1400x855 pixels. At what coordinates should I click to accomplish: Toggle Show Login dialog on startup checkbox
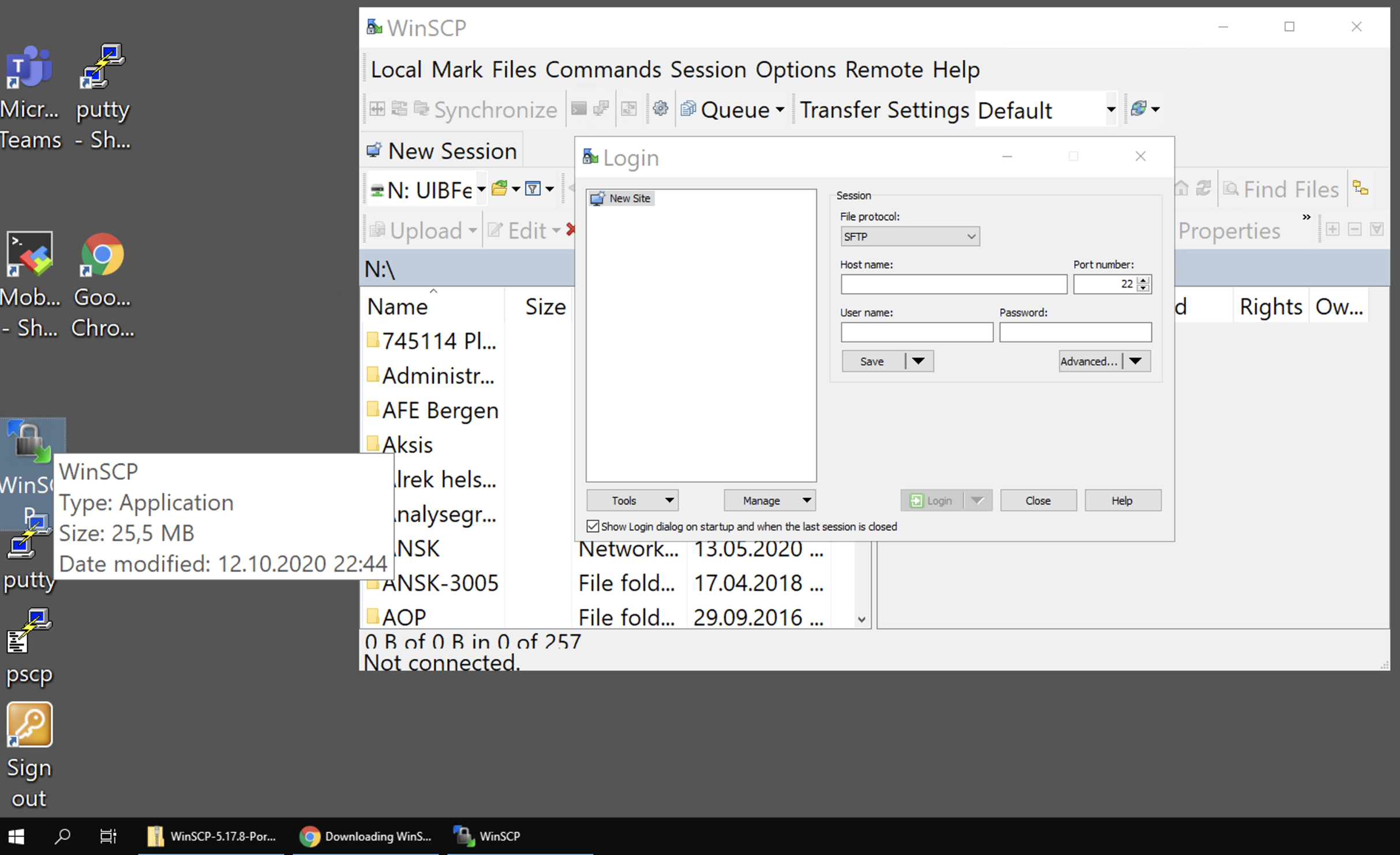coord(593,526)
